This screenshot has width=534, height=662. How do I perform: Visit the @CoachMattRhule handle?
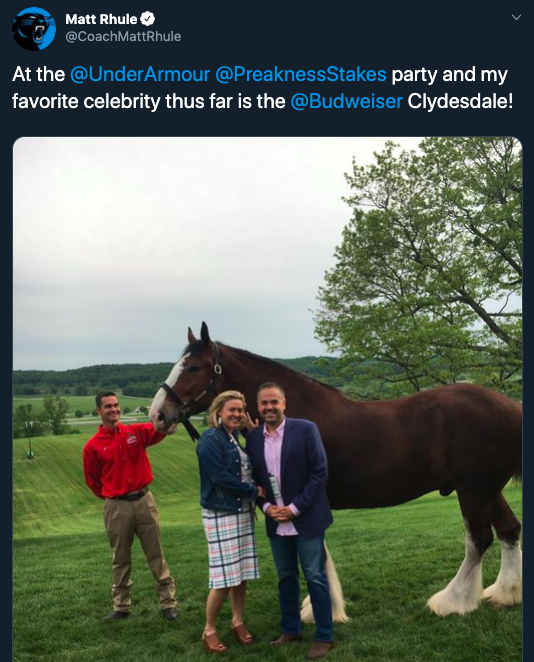(123, 37)
